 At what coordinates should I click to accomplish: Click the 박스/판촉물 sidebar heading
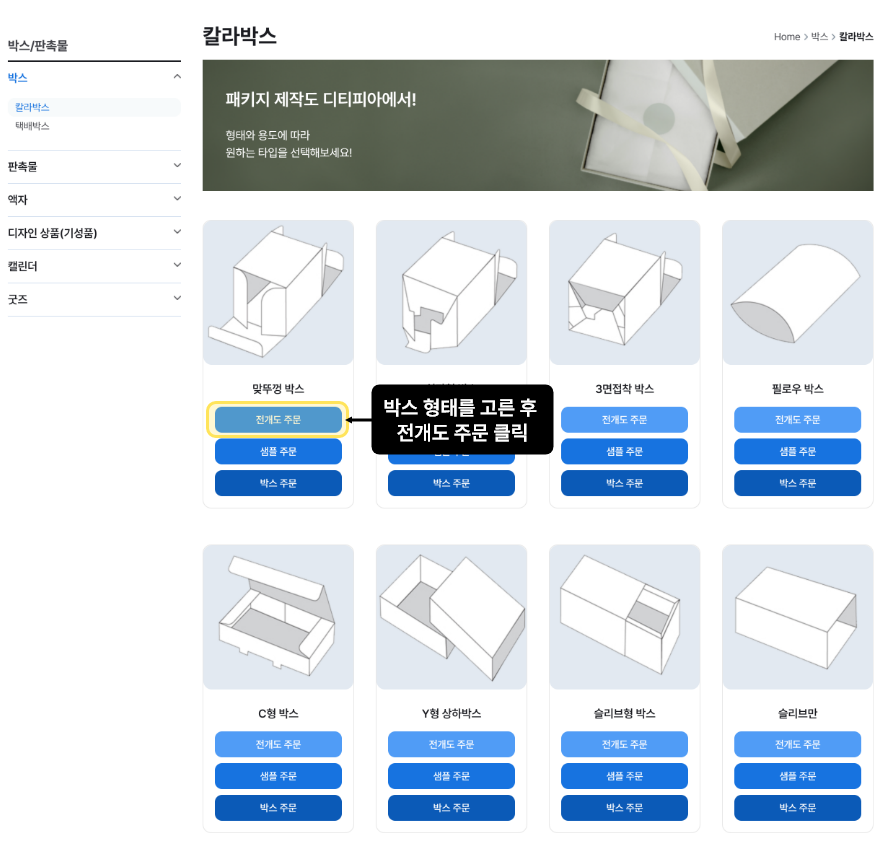(x=37, y=45)
